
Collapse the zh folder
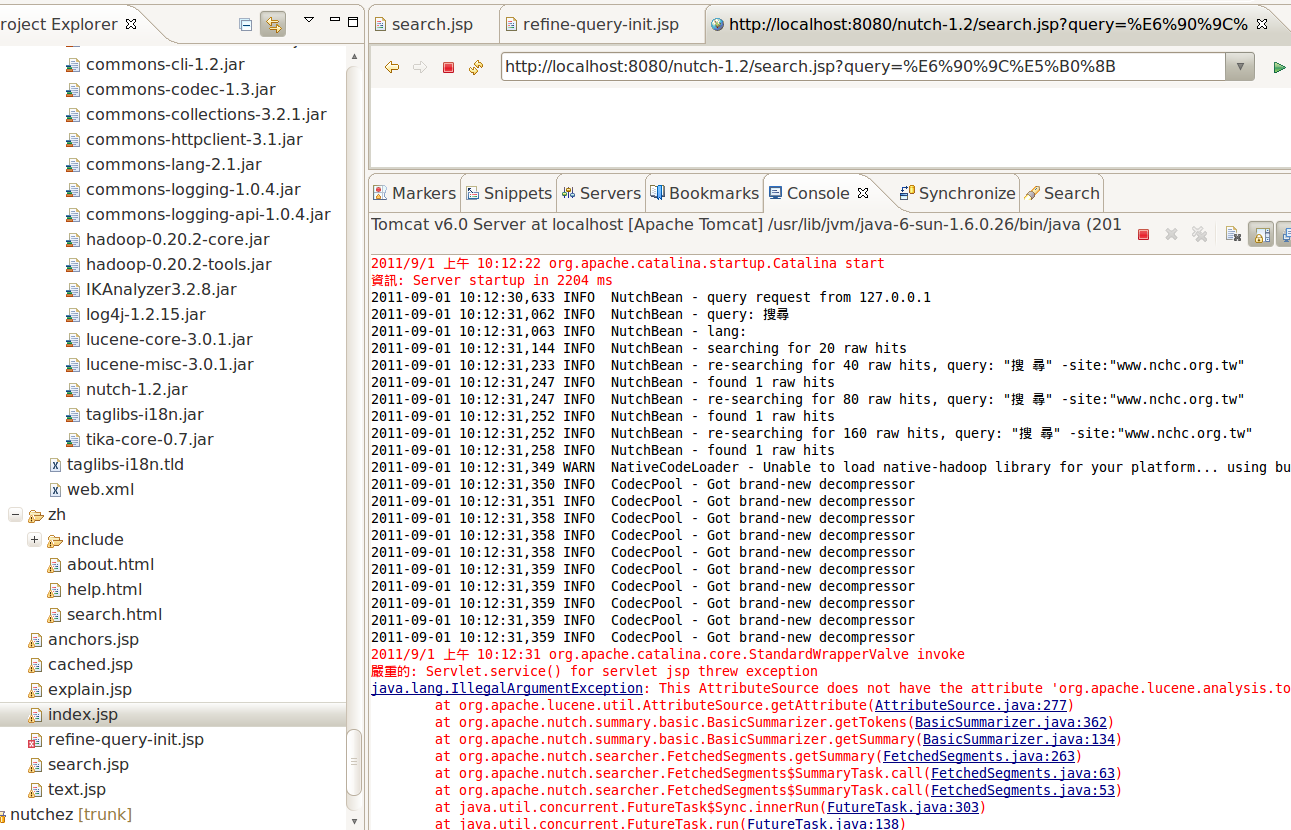pos(15,514)
